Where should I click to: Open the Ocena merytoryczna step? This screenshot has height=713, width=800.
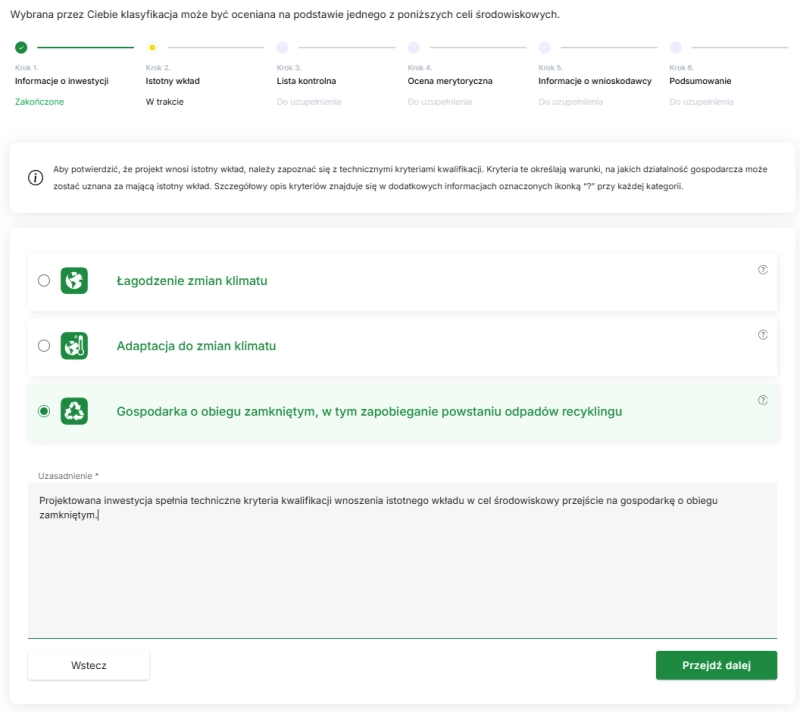tap(450, 81)
